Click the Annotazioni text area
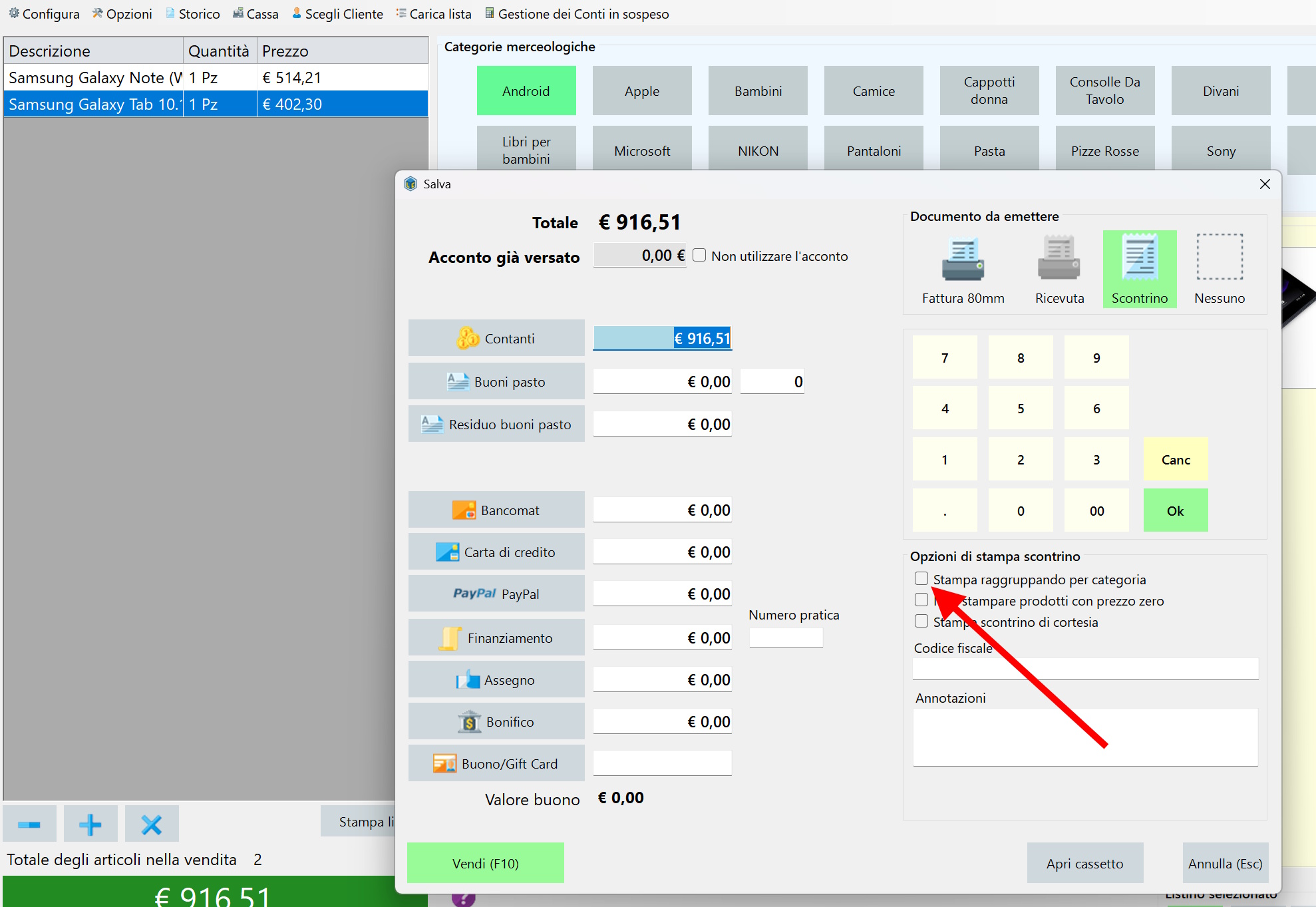The width and height of the screenshot is (1316, 907). point(1085,737)
